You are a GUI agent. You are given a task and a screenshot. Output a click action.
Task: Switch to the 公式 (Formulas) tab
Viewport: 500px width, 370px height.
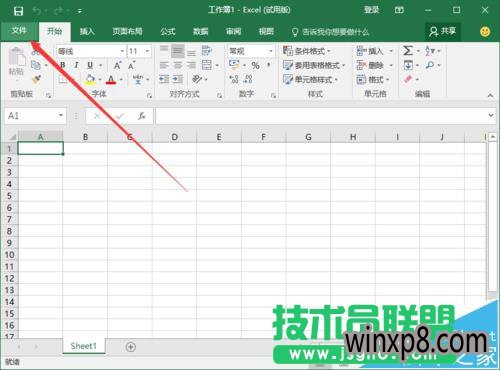(168, 32)
